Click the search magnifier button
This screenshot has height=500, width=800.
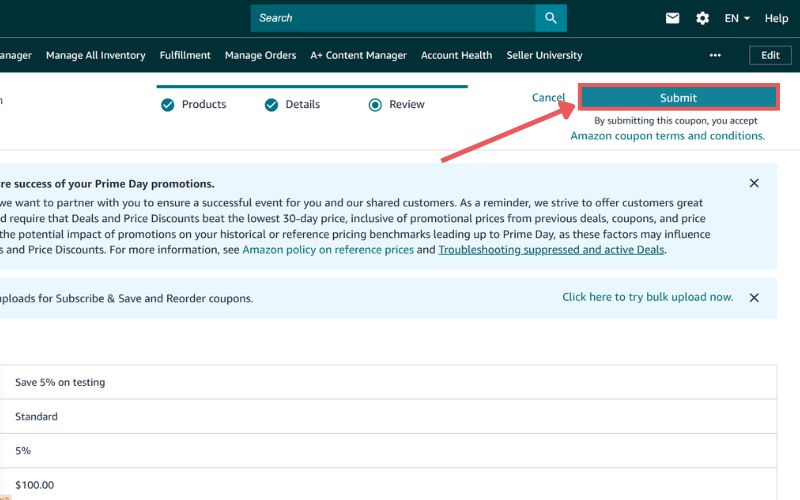tap(551, 18)
